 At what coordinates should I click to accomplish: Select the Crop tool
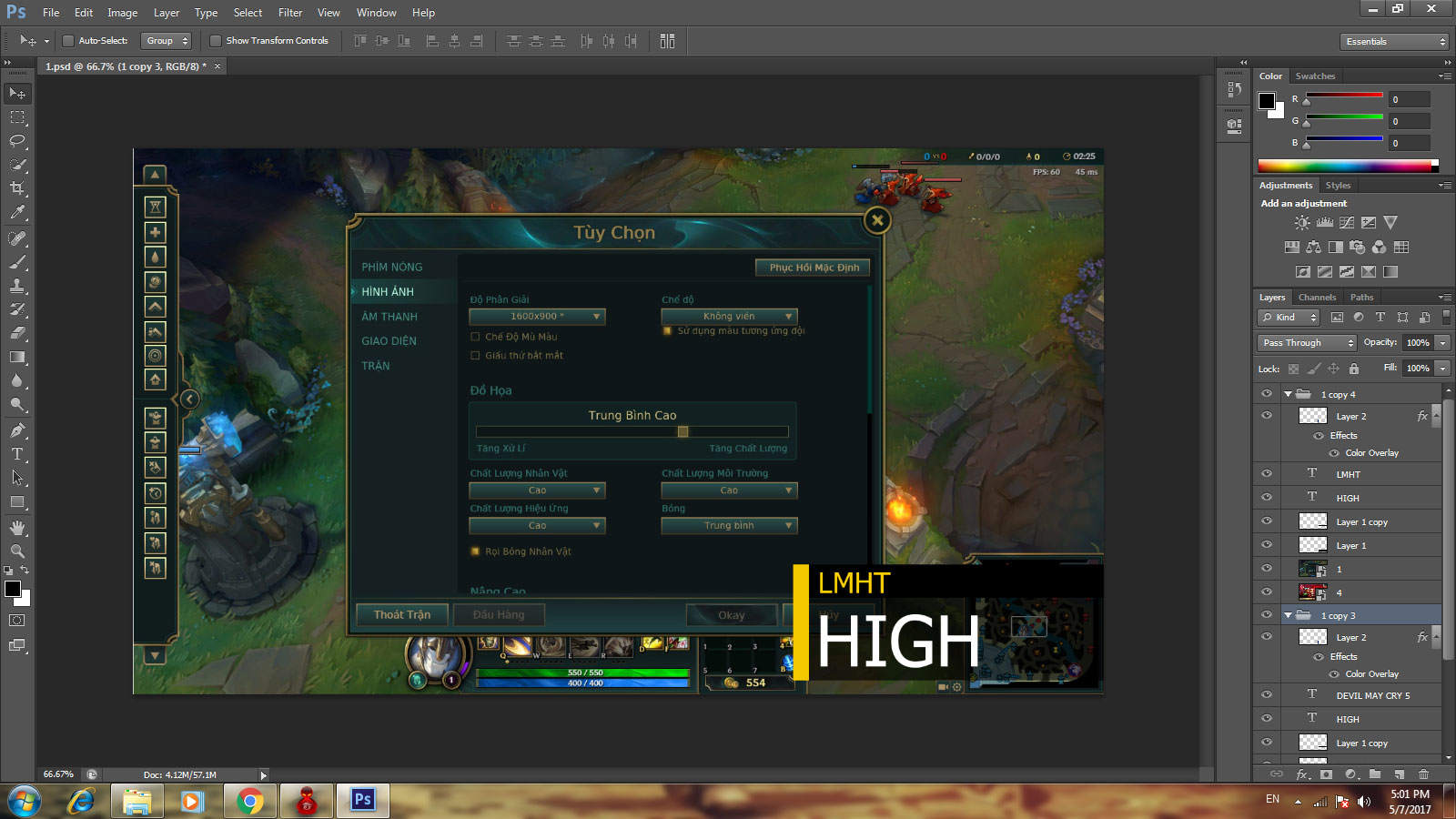click(x=17, y=188)
